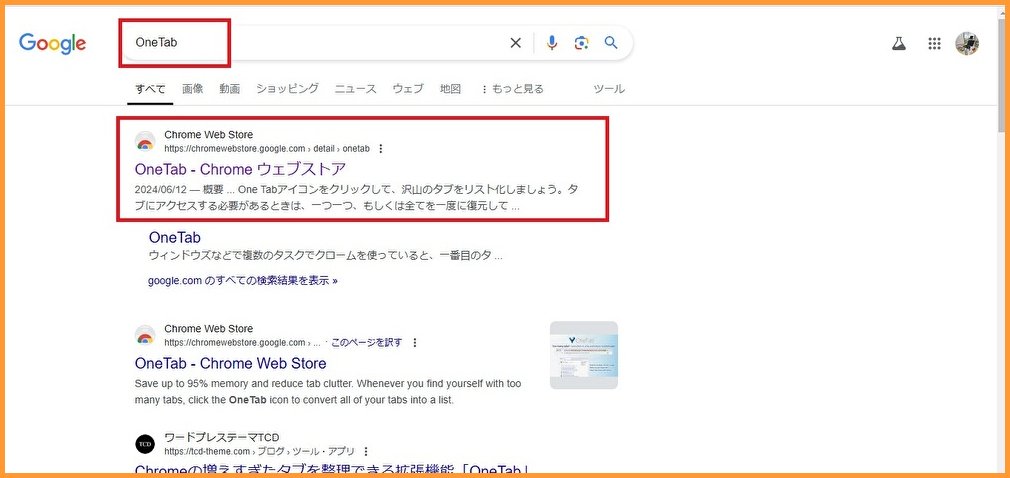The image size is (1010, 478).
Task: Click Chrome Web Store favicon of first result
Action: [145, 141]
